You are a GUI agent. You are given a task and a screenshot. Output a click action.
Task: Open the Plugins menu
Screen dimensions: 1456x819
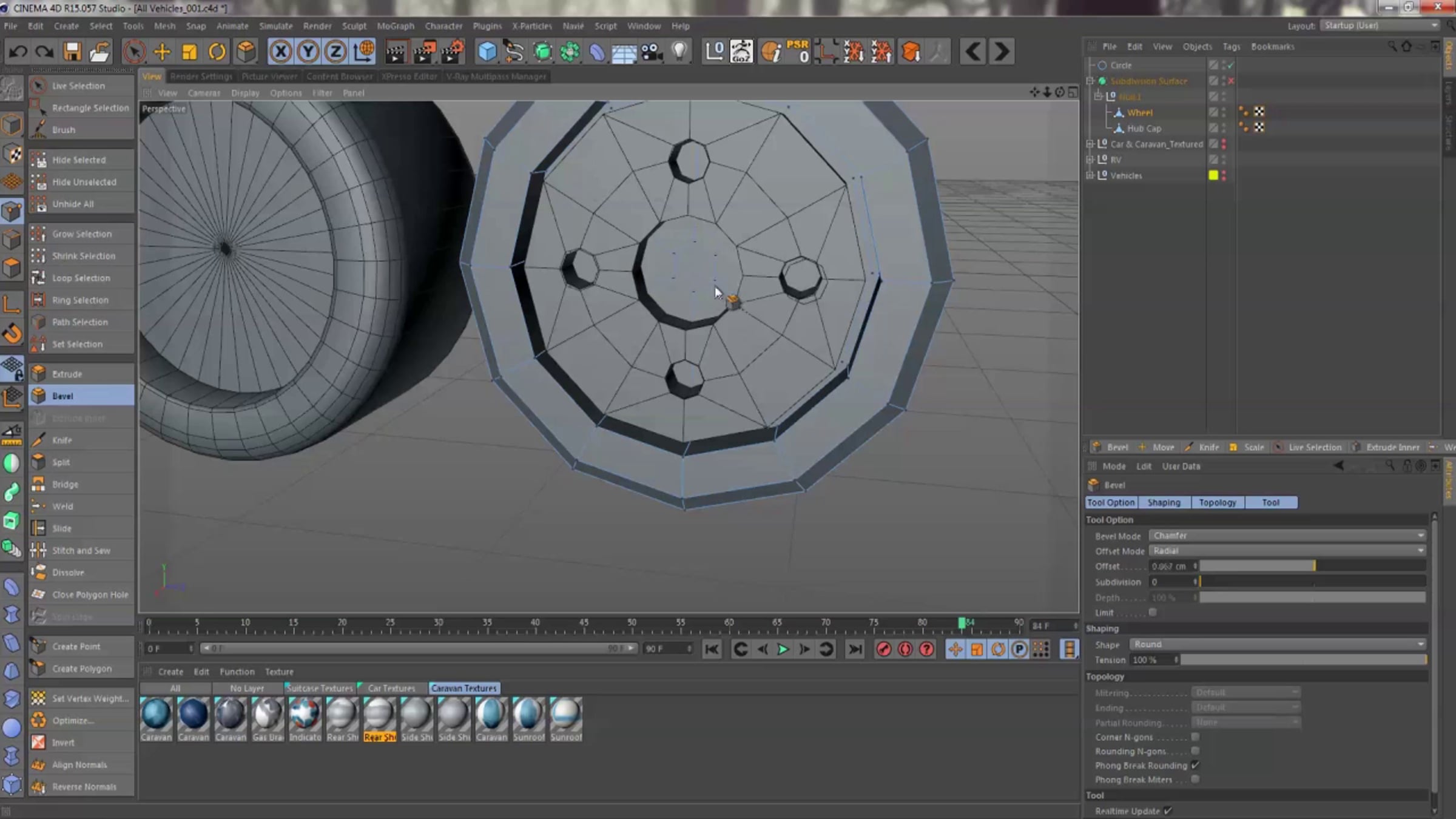click(x=487, y=26)
